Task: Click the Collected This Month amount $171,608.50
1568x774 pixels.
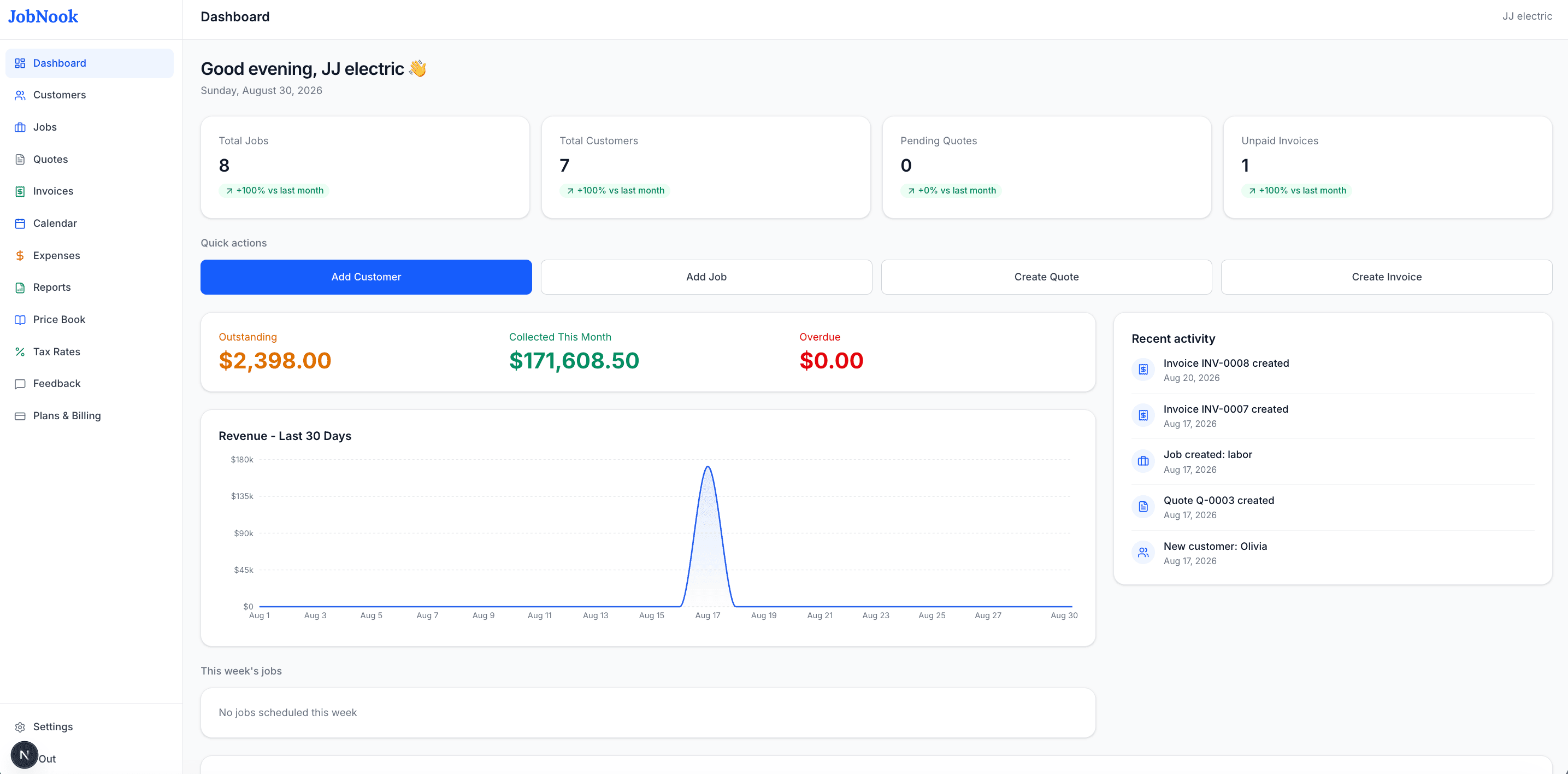Action: pyautogui.click(x=574, y=361)
